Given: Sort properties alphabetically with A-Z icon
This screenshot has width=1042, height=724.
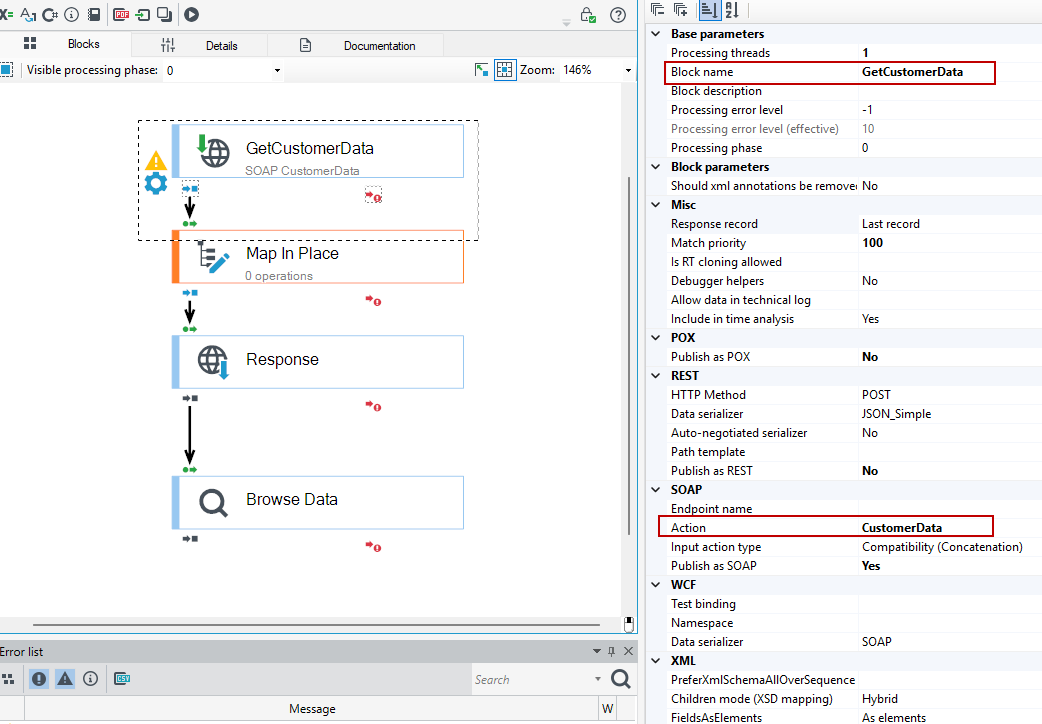Looking at the screenshot, I should click(732, 9).
